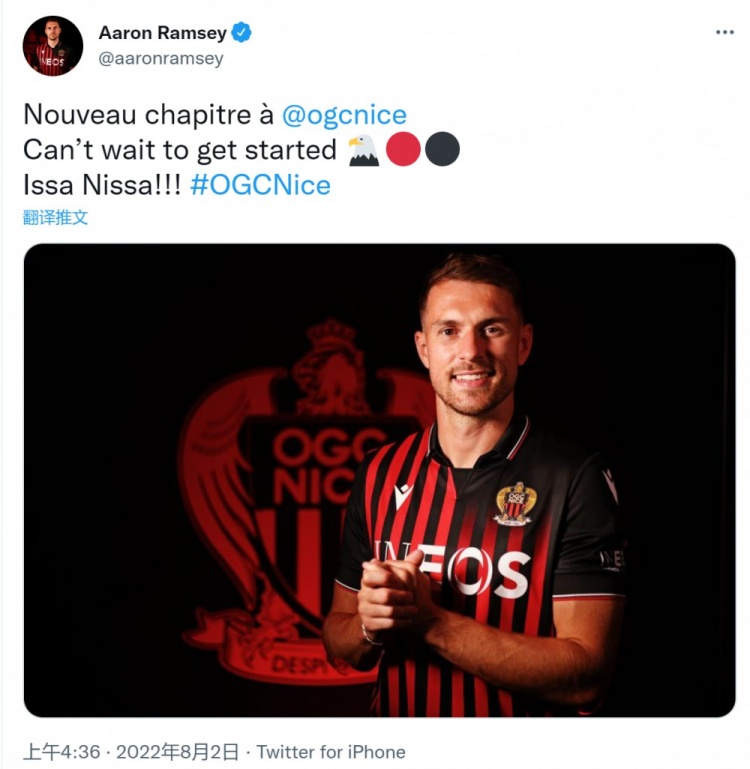The image size is (750, 769).
Task: Click the 2022年8月2日 date
Action: pyautogui.click(x=178, y=752)
